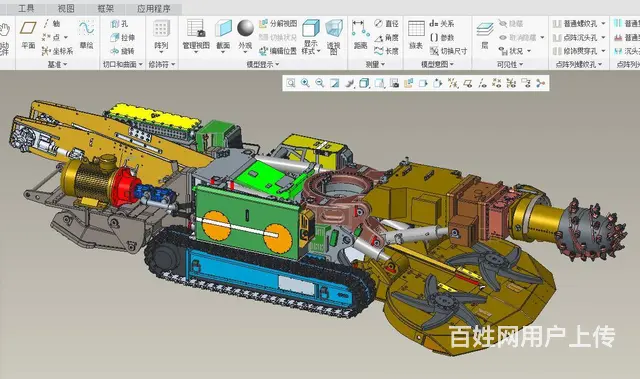This screenshot has width=640, height=379.
Task: Select the 孔 (Hole) feature tool
Action: tap(119, 24)
